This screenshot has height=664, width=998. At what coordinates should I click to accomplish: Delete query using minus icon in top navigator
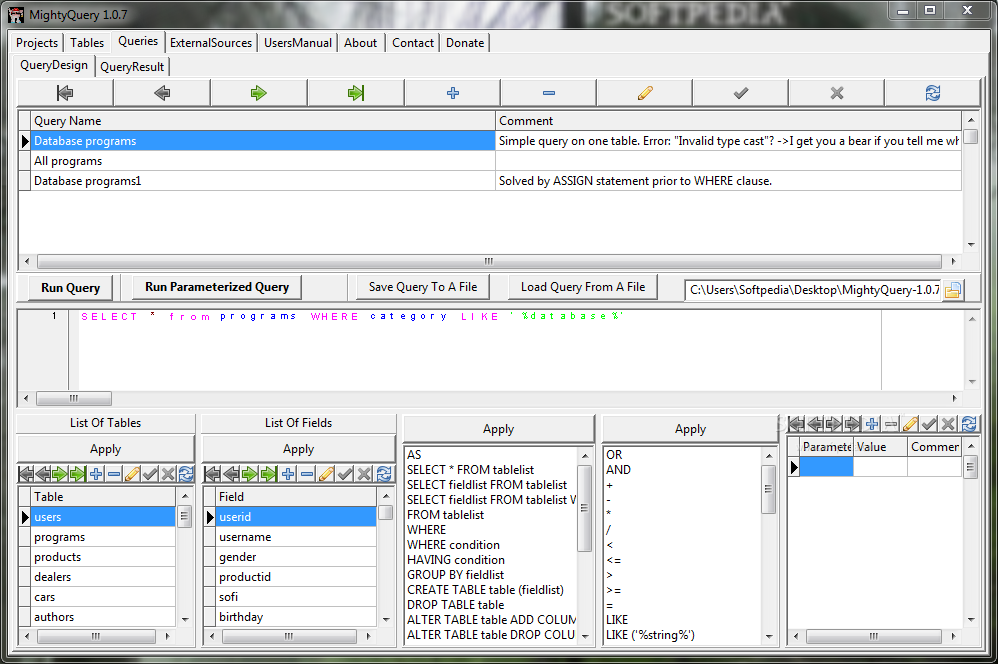(549, 93)
